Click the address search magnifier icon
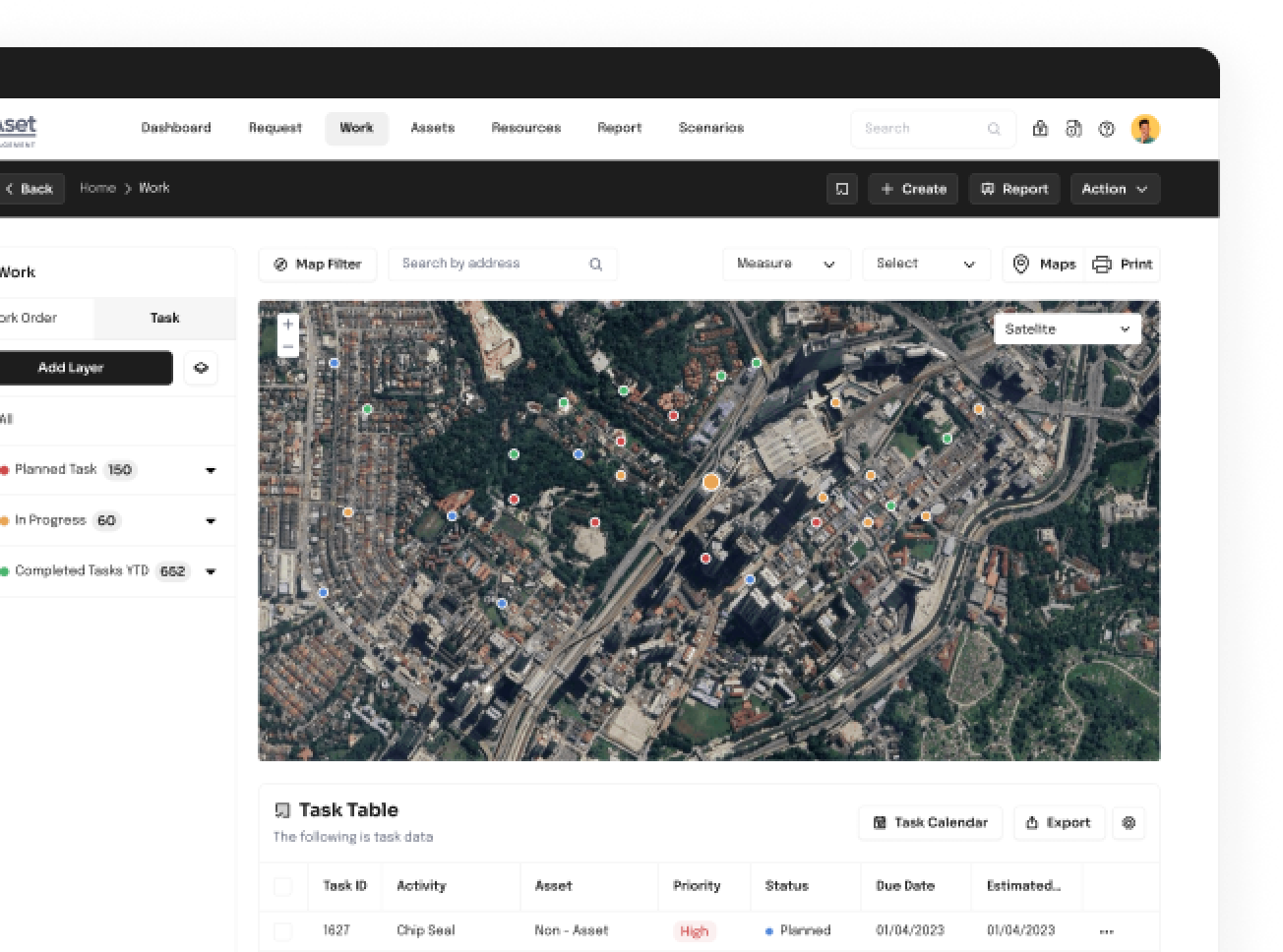Image resolution: width=1283 pixels, height=952 pixels. coord(596,264)
